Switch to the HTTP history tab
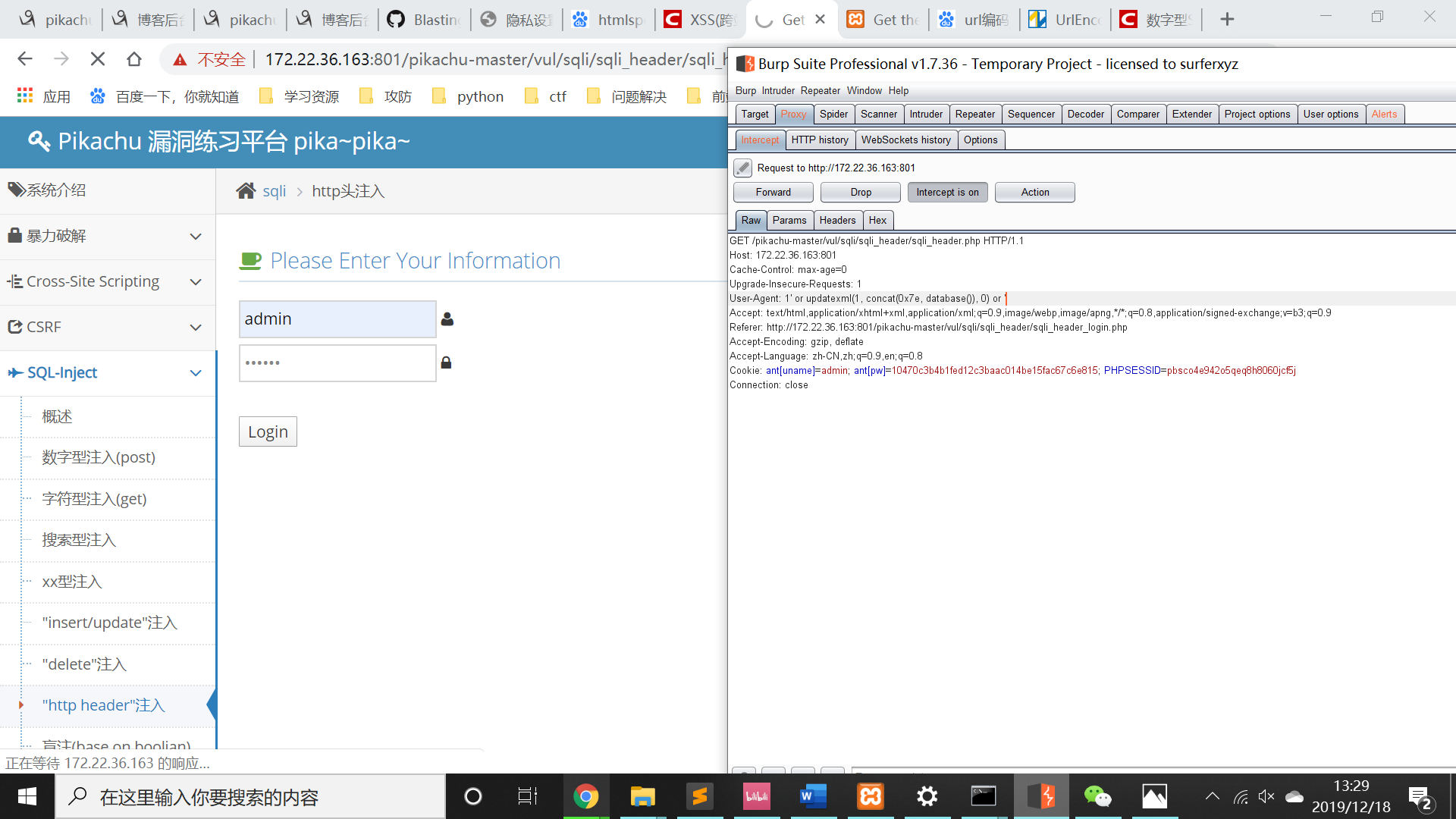This screenshot has width=1456, height=819. point(819,140)
